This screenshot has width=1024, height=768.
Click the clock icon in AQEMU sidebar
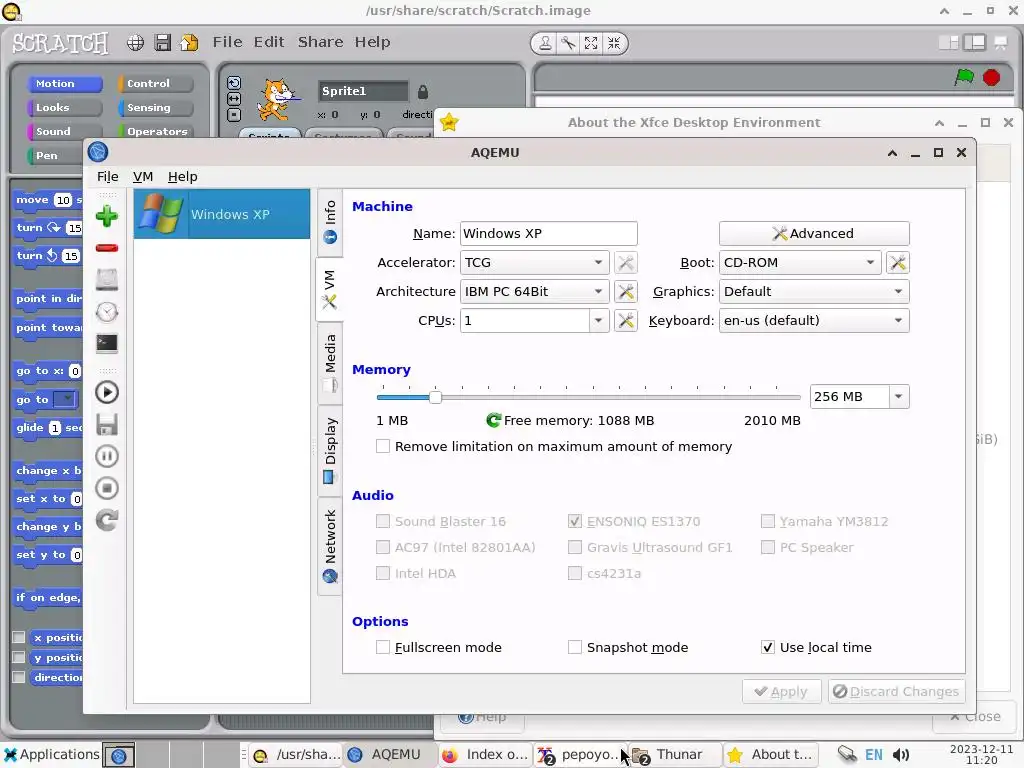coord(106,312)
